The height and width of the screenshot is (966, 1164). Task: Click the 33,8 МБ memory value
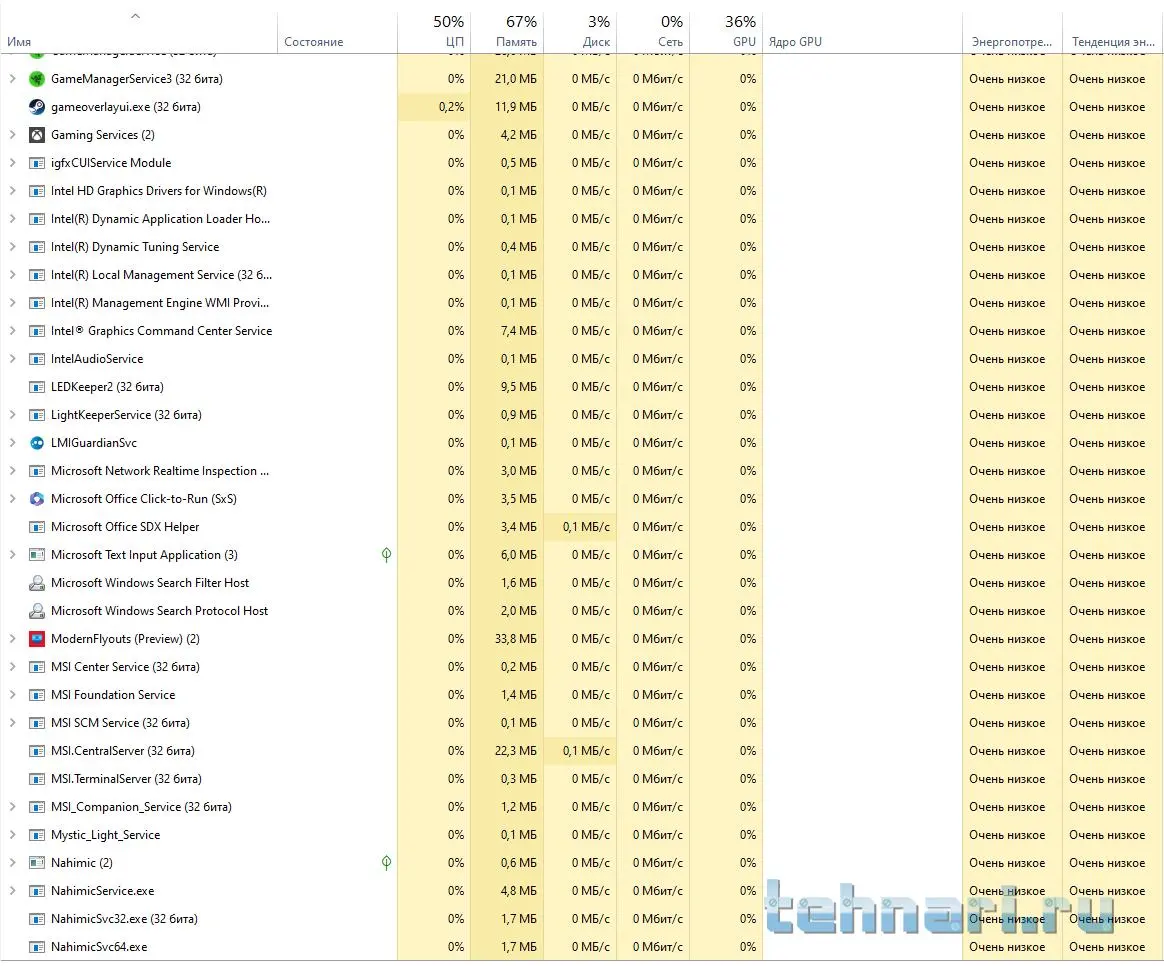click(515, 639)
